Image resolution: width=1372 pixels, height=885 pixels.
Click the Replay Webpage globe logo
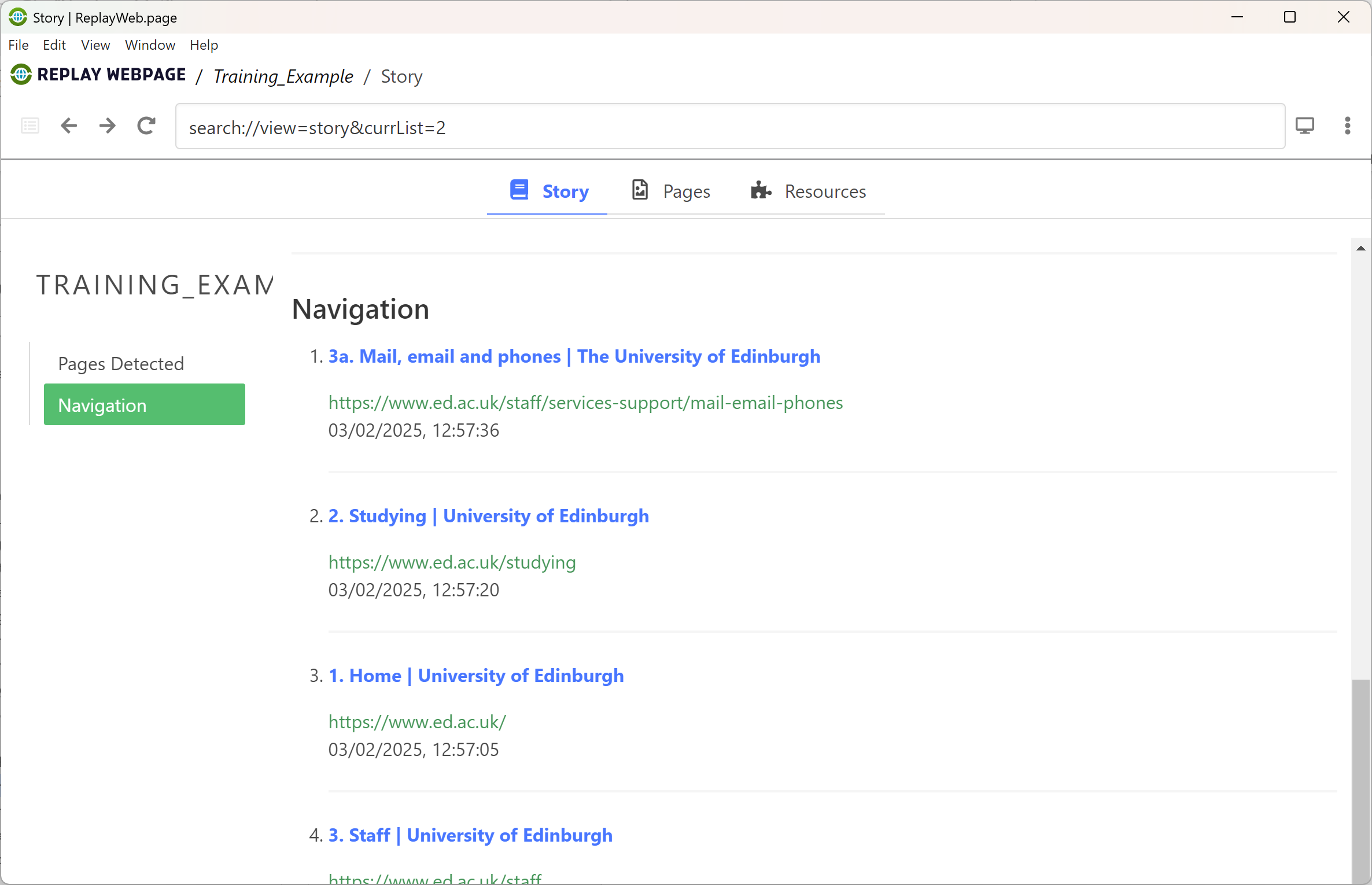(21, 75)
